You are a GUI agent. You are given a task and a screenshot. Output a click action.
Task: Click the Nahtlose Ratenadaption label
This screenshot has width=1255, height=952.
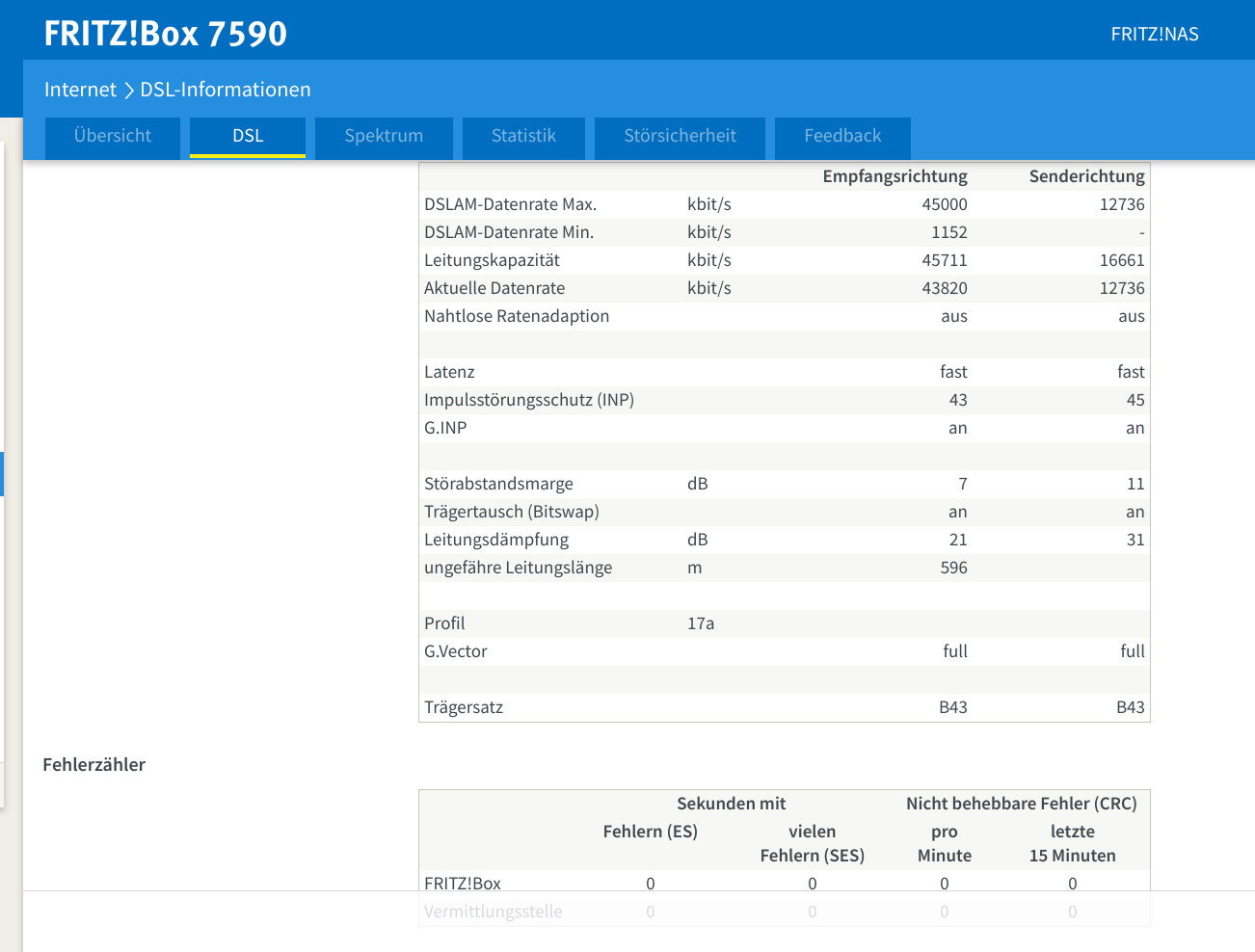pyautogui.click(x=517, y=316)
